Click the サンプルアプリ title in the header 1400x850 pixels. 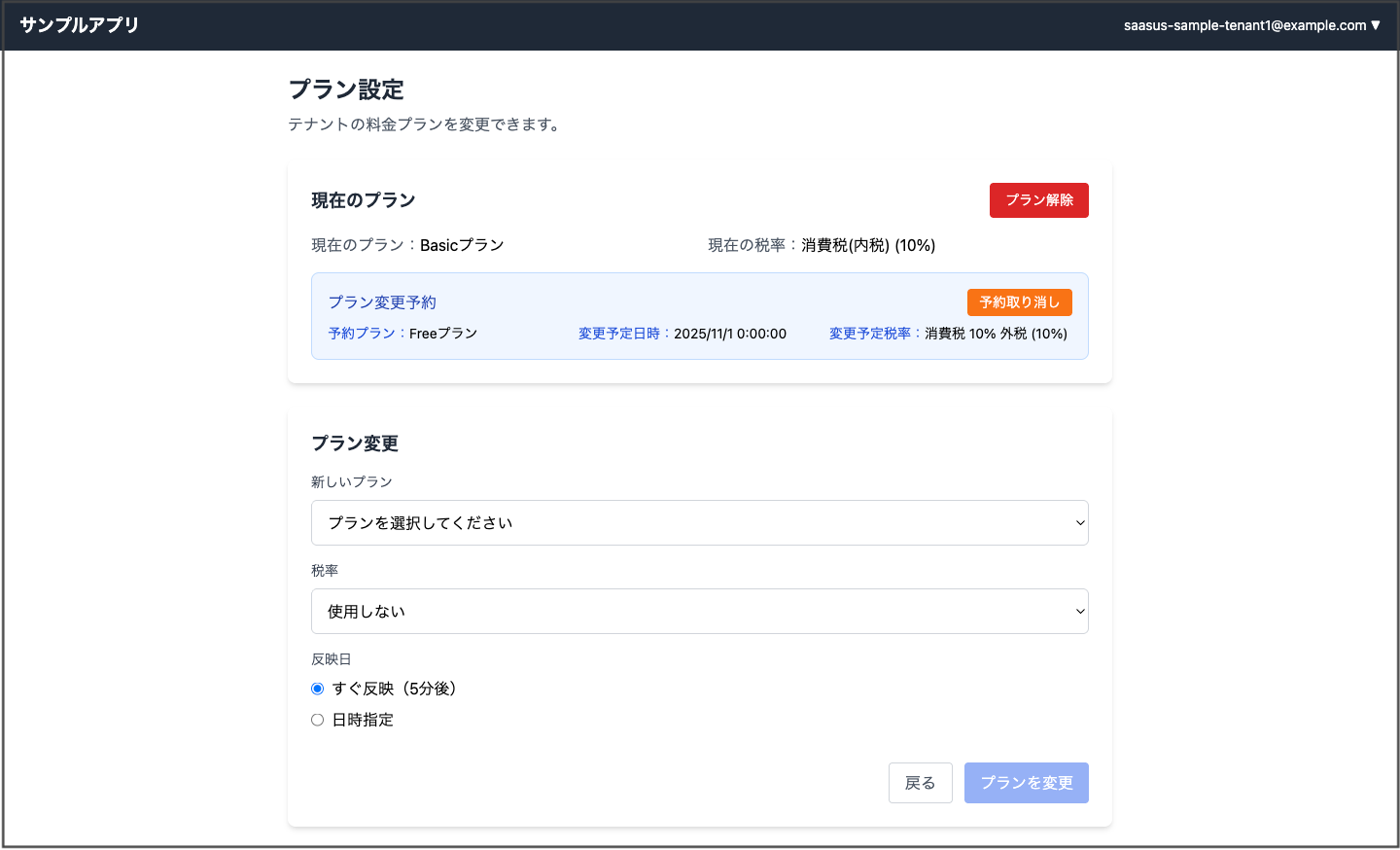click(x=80, y=25)
